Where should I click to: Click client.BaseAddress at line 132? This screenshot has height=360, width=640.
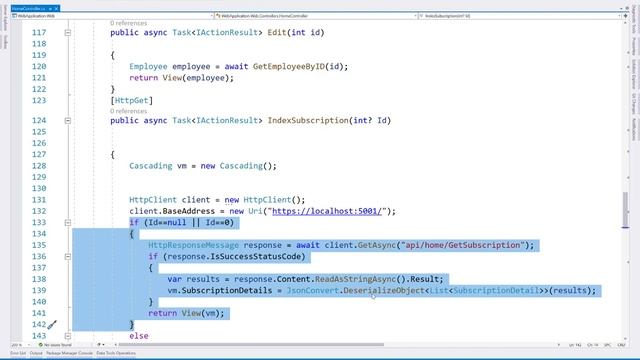coord(172,211)
